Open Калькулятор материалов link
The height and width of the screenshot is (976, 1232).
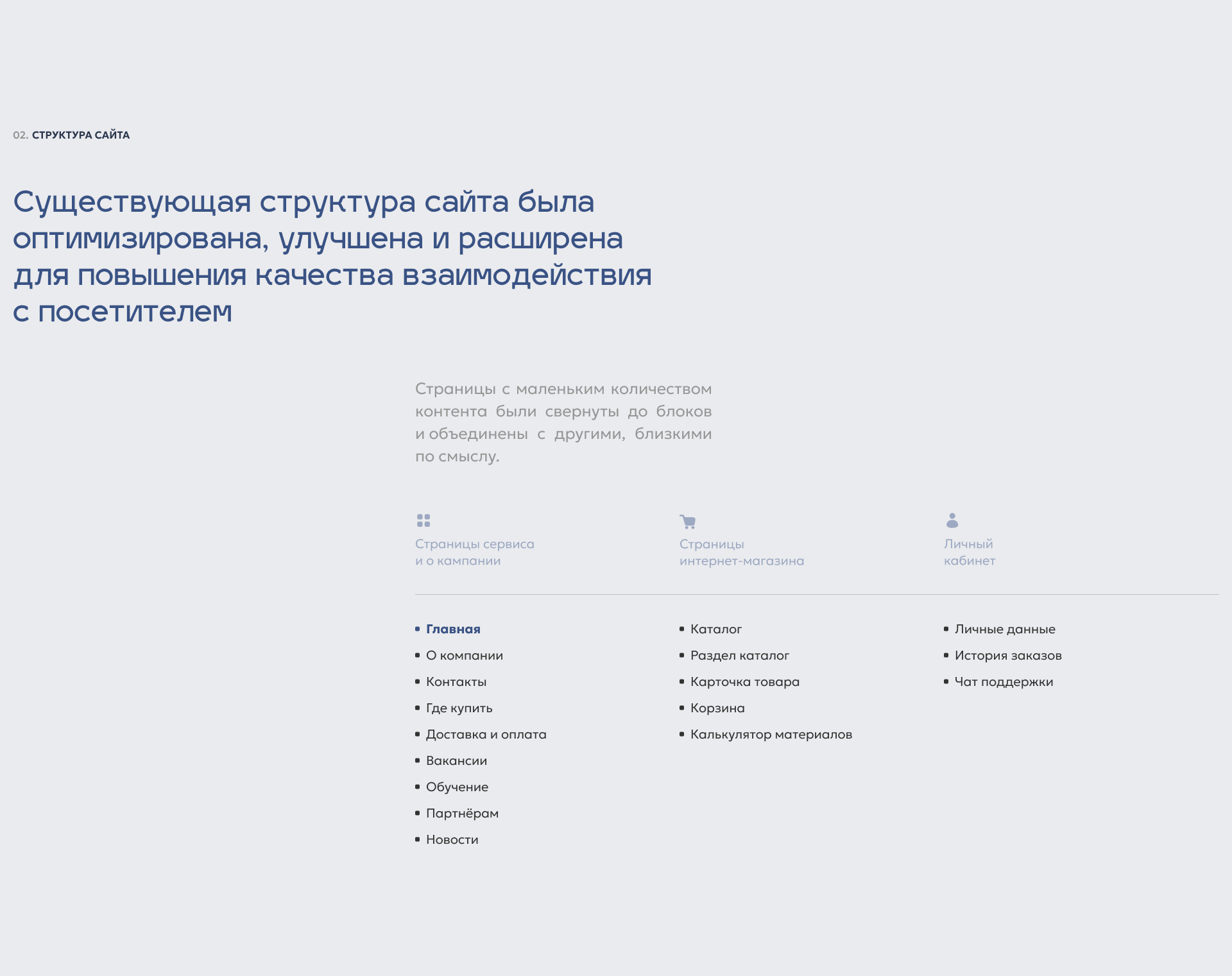pyautogui.click(x=771, y=735)
